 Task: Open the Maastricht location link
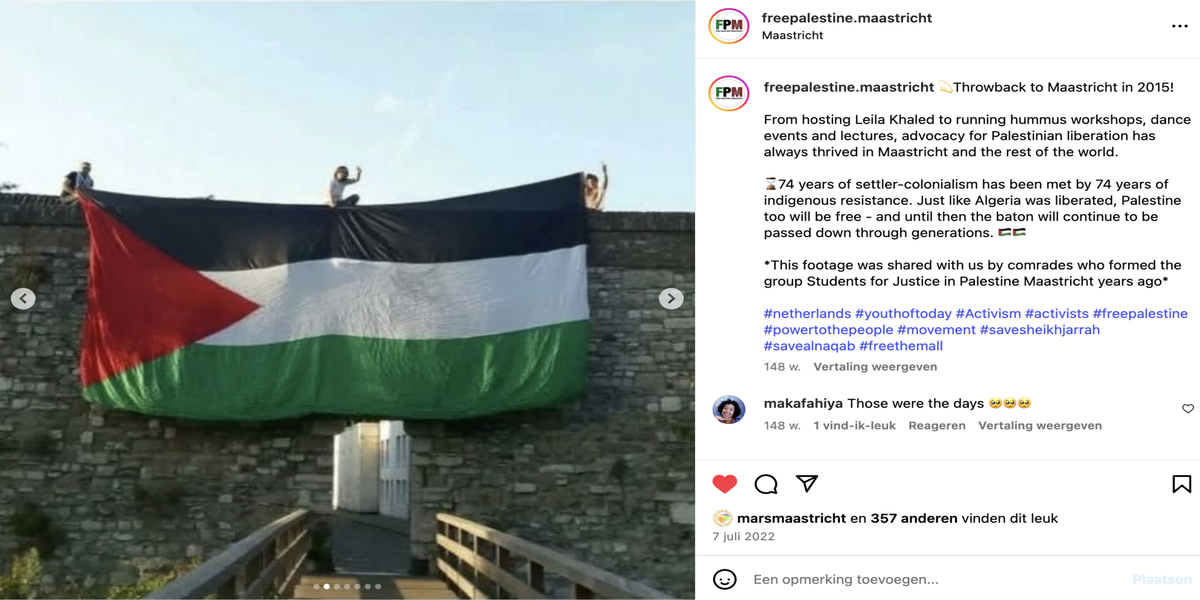coord(792,35)
